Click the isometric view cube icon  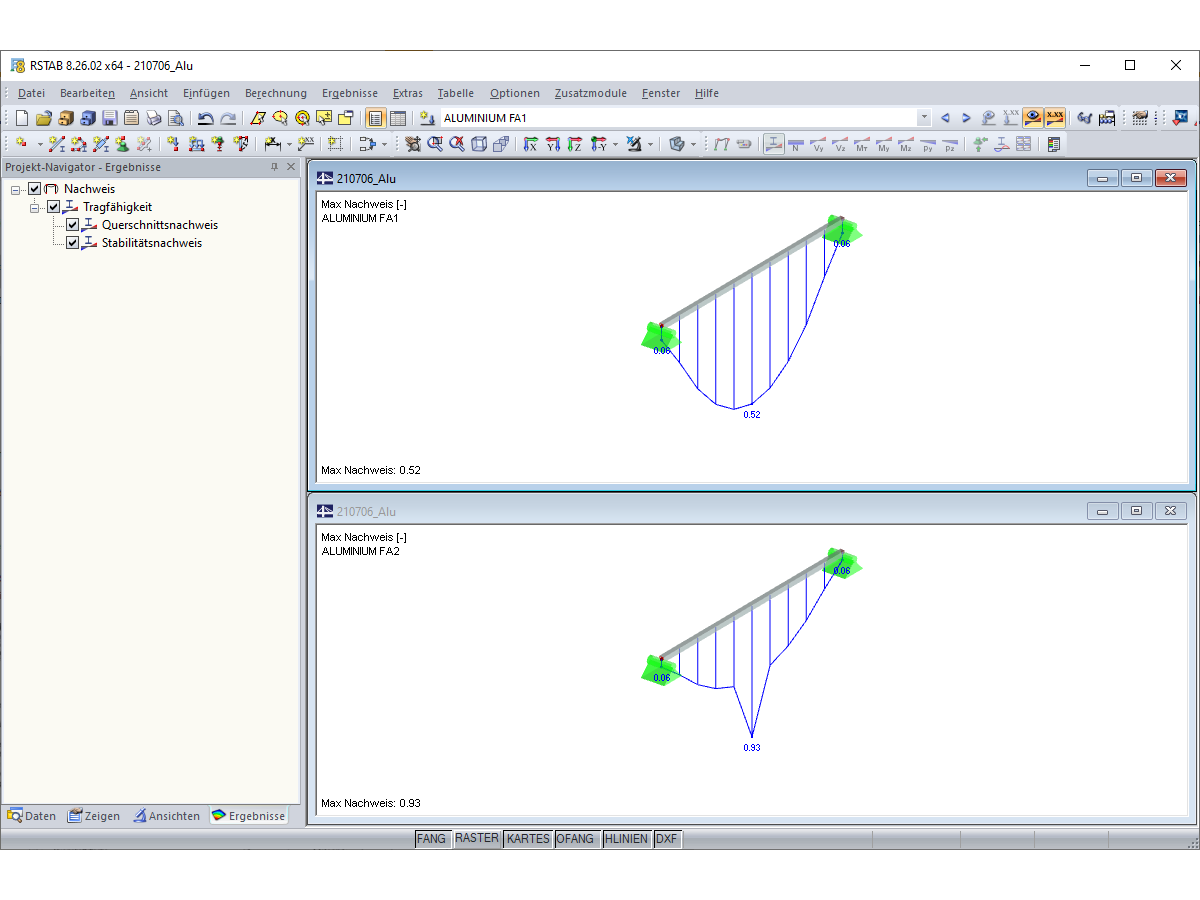(479, 144)
